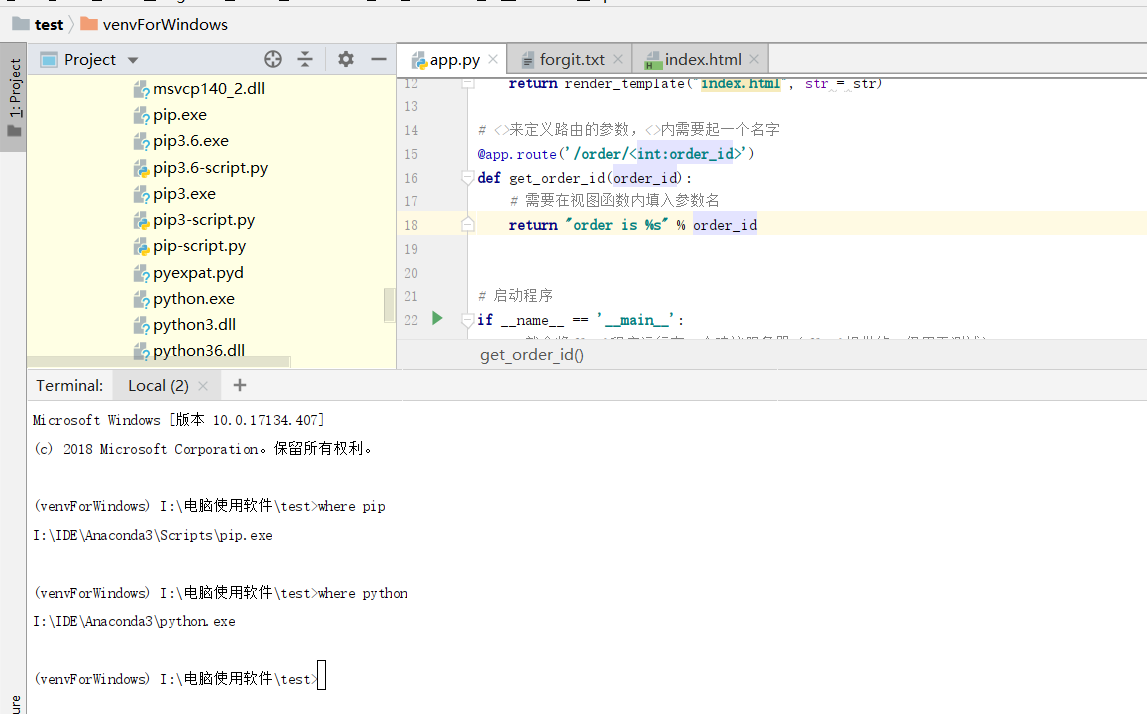Collapse the if __main__ block fold marker
The height and width of the screenshot is (714, 1147).
tap(466, 318)
